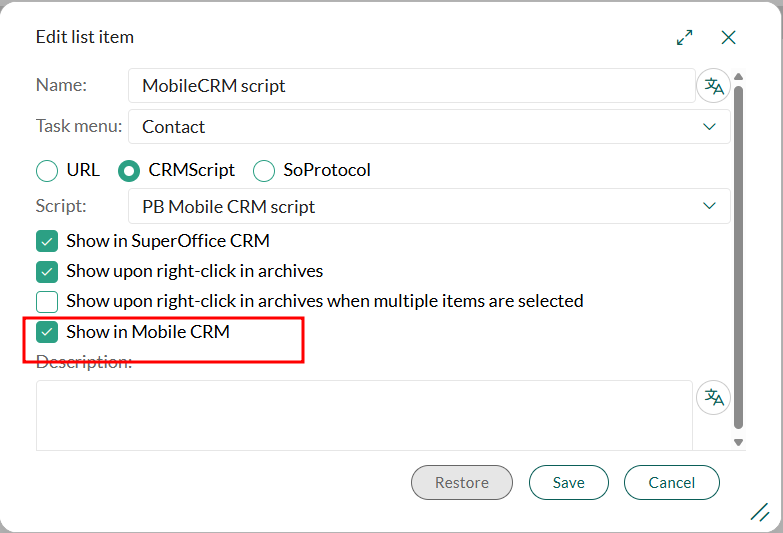Select the SoProtocol radio button

(x=264, y=171)
